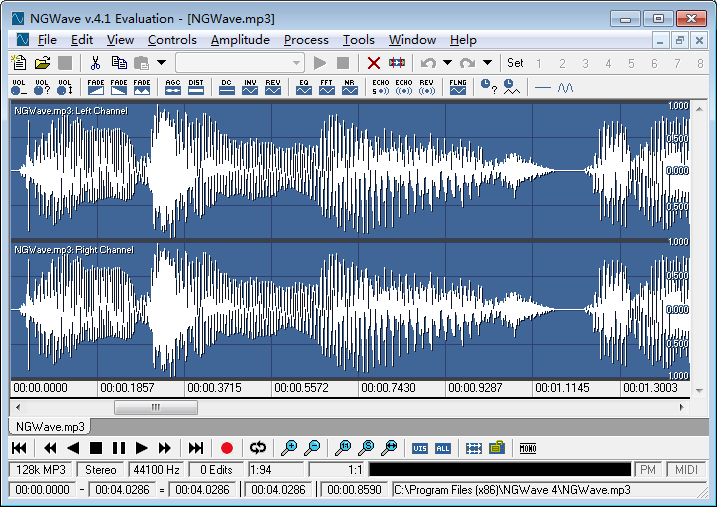
Task: Expand the empty toolbar combo box
Action: [296, 63]
